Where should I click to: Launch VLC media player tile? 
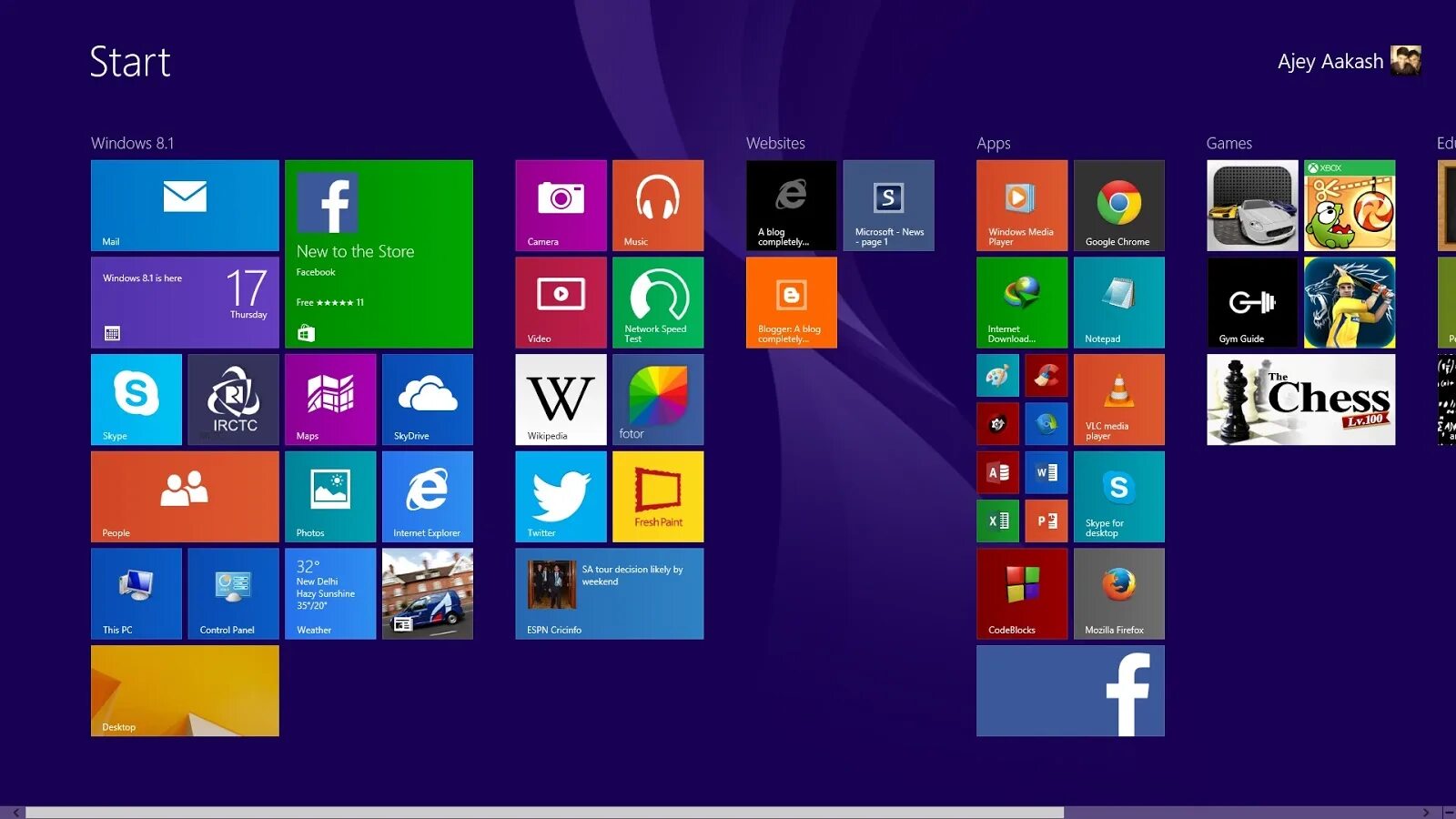tap(1119, 399)
